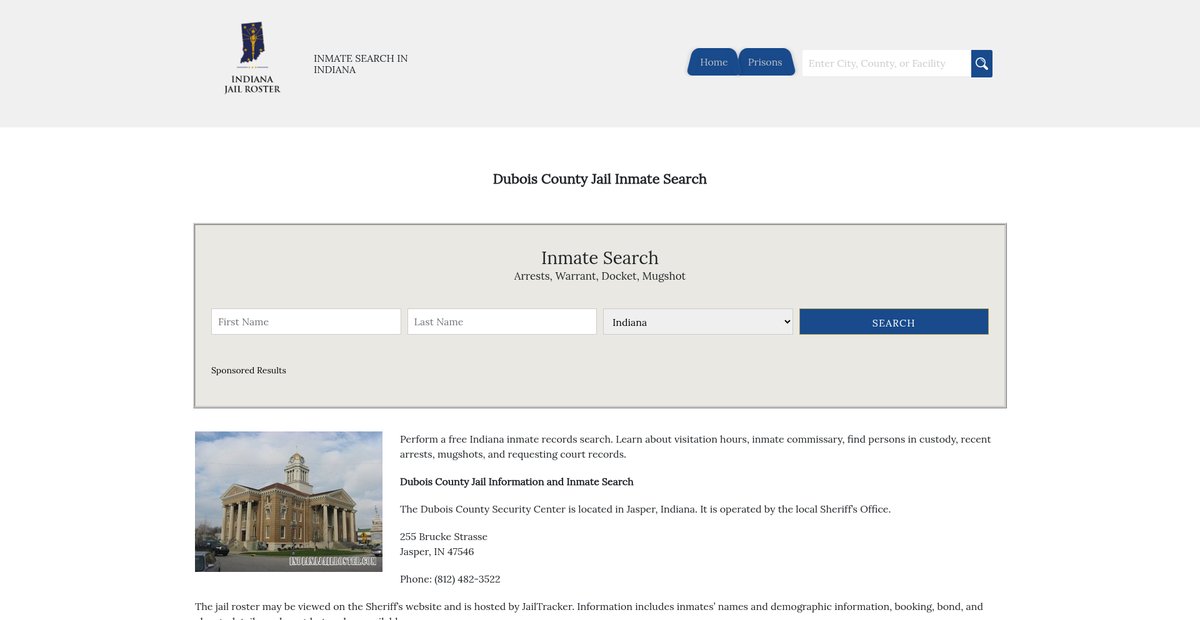Click the 'Arrests, Warrant, Docket, Mugshot' subtitle

coord(600,276)
